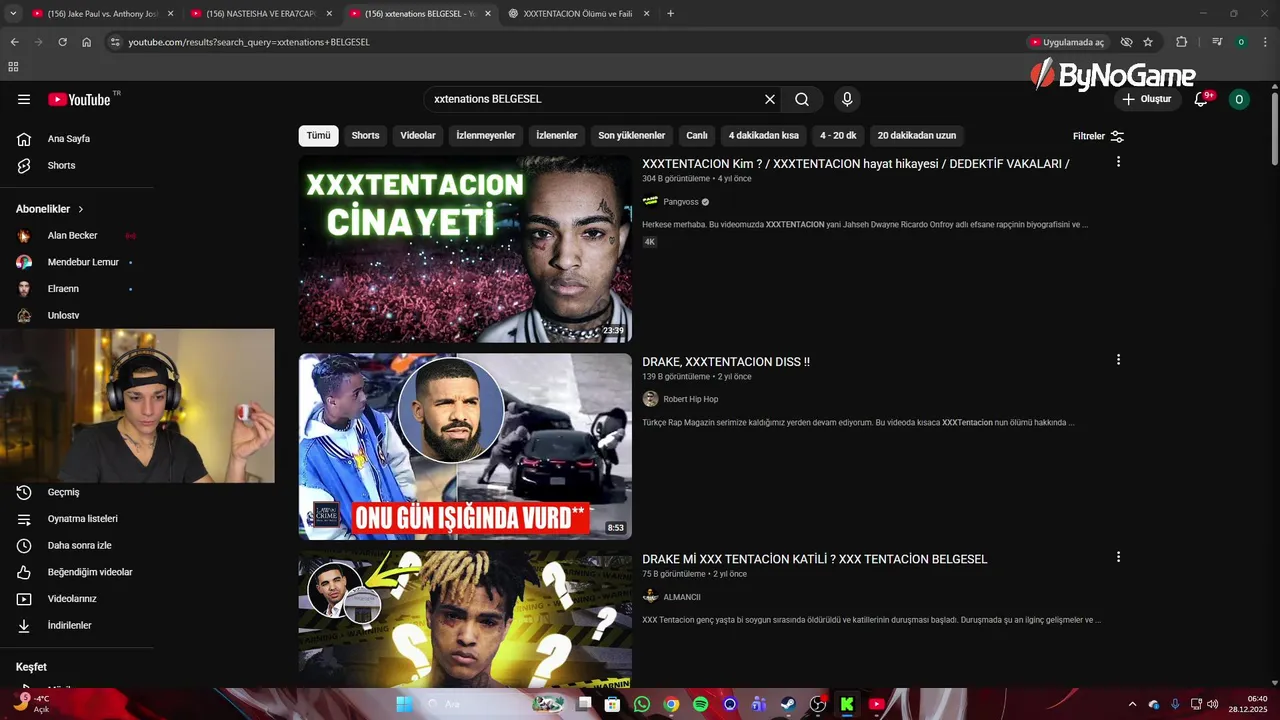Open Chrome apps grid shortcut
Image resolution: width=1280 pixels, height=720 pixels.
coord(13,67)
